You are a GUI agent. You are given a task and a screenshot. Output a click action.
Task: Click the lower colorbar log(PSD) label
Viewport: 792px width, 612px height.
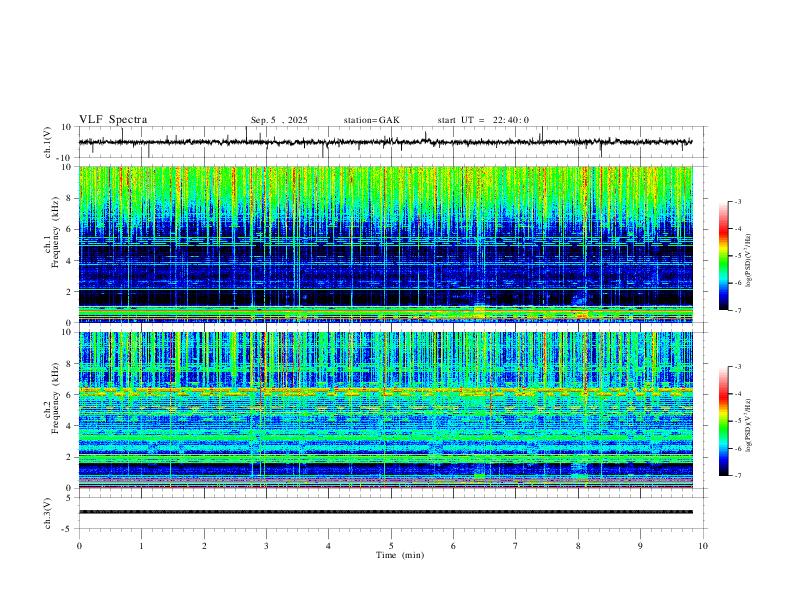point(748,425)
